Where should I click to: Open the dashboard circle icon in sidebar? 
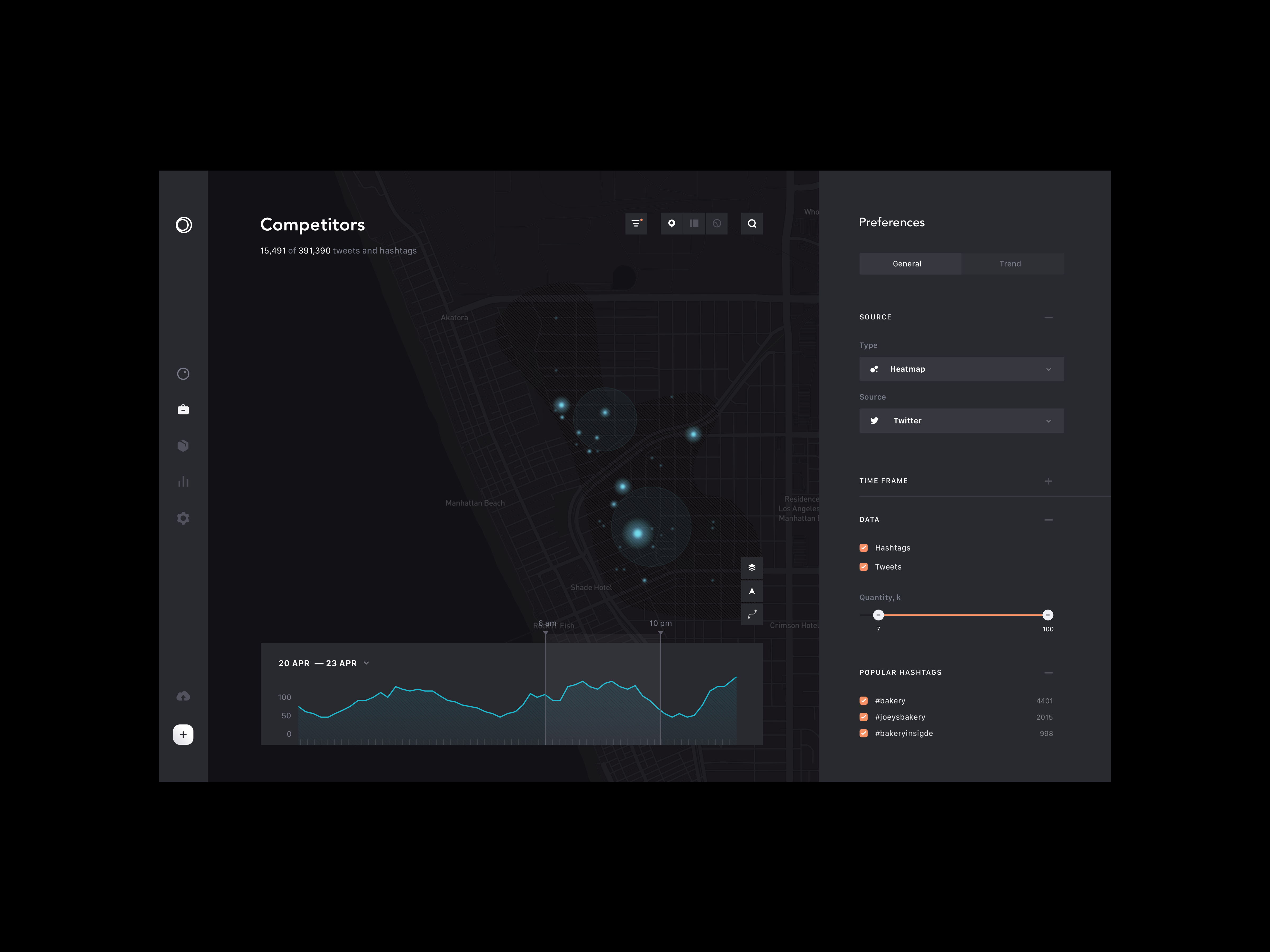(183, 374)
